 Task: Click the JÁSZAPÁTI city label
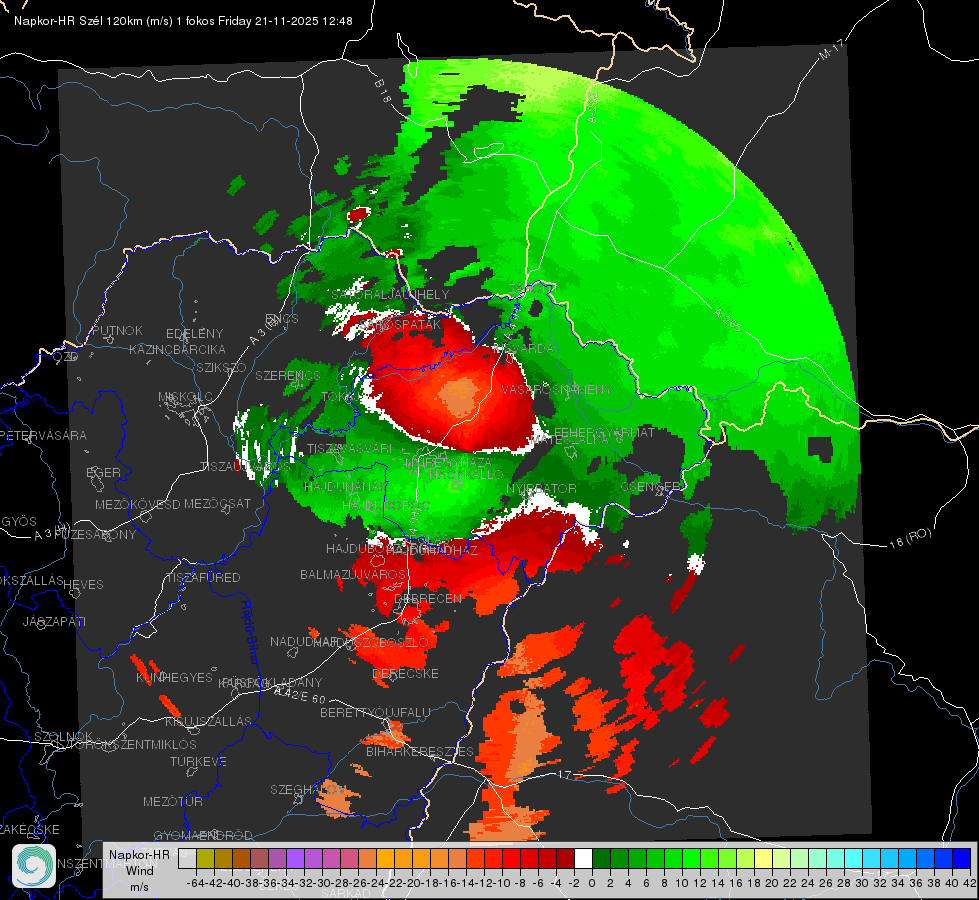[x=54, y=621]
